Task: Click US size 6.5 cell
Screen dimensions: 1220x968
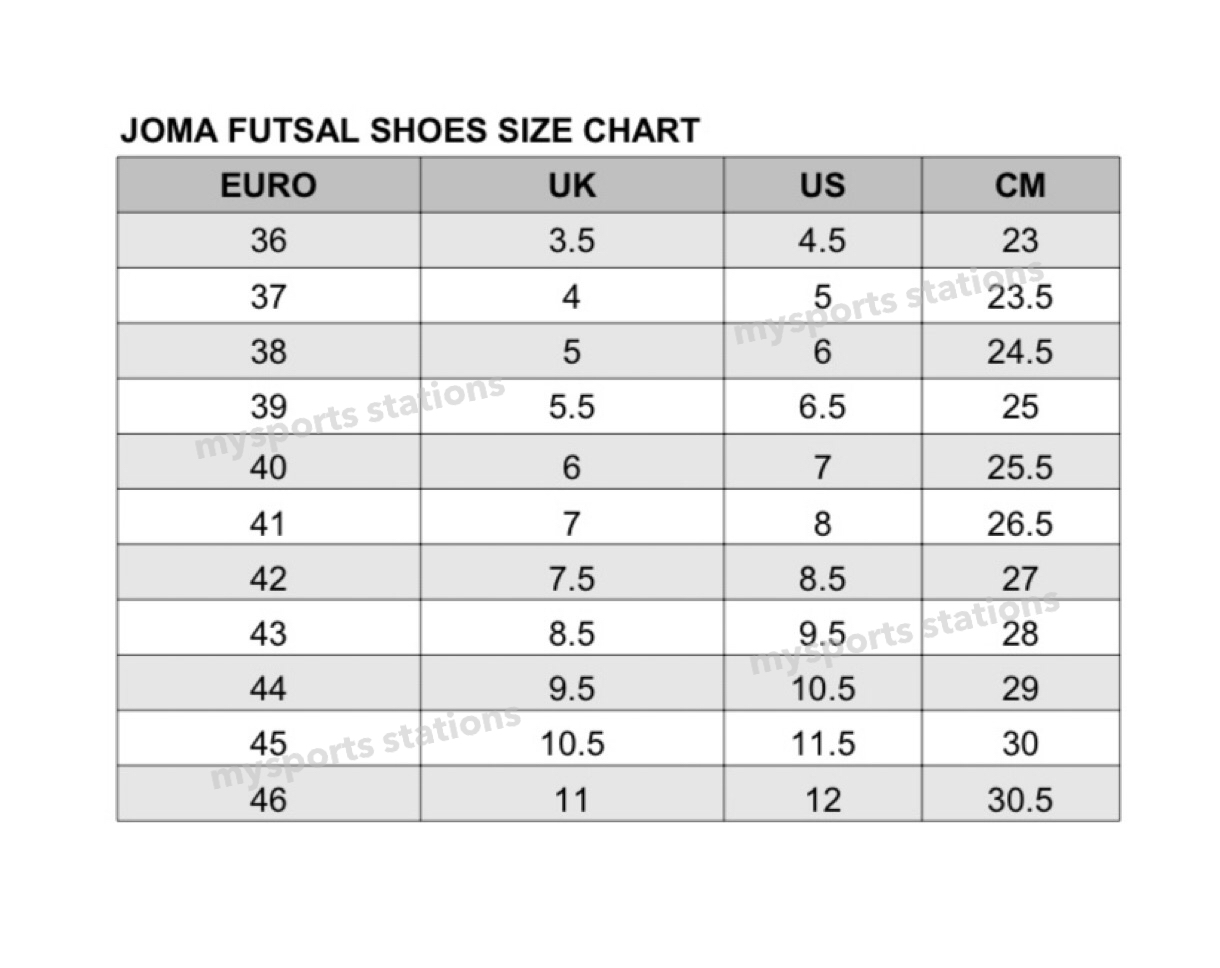Action: [822, 406]
